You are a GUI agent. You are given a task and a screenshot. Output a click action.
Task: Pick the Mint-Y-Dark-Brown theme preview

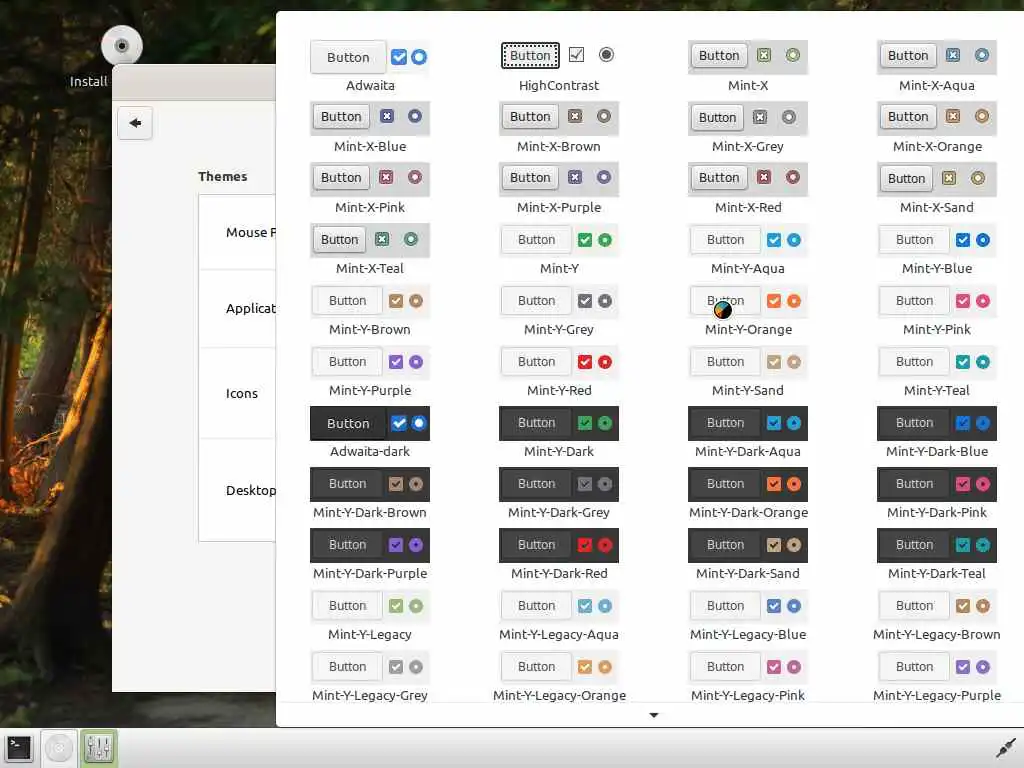coord(370,484)
